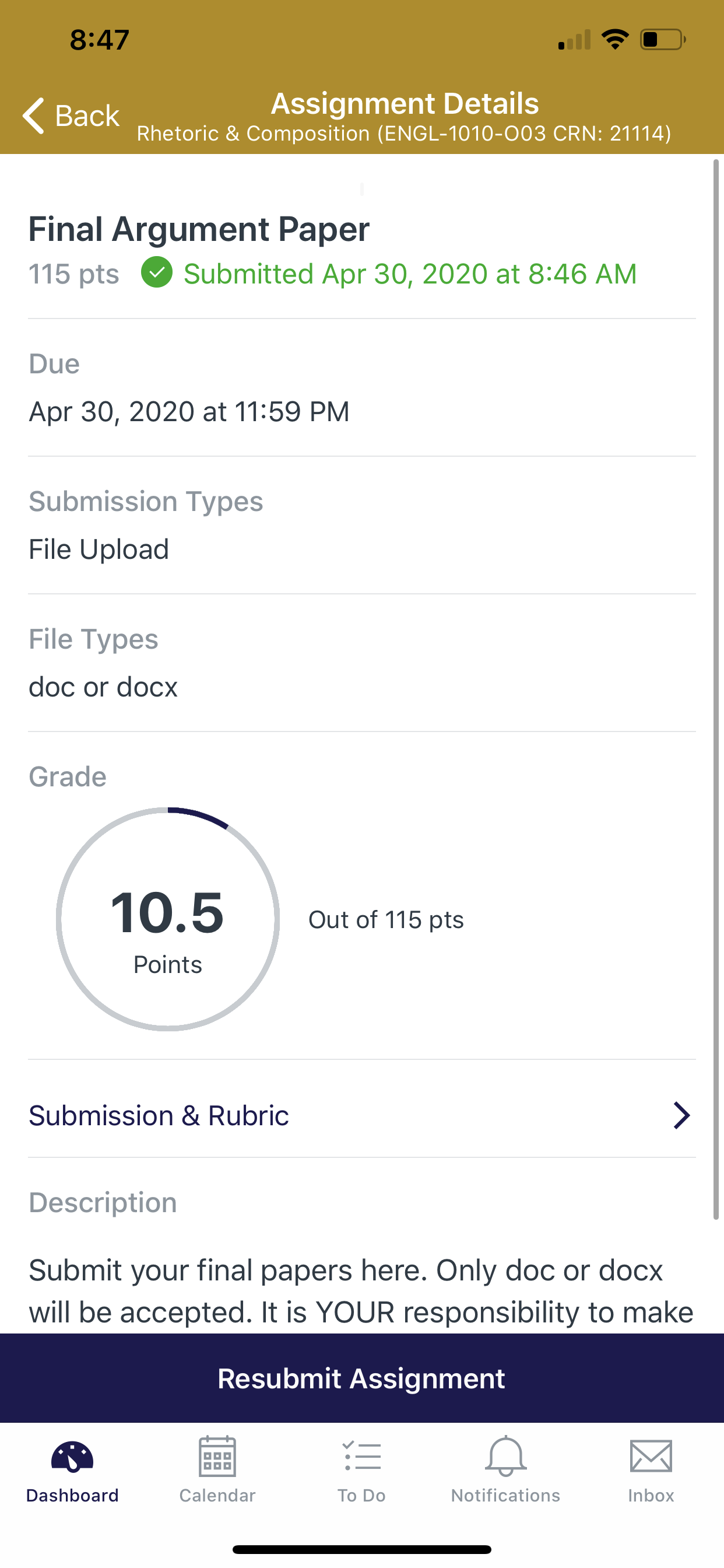Image resolution: width=724 pixels, height=1568 pixels.
Task: Open the Submission & Rubric row
Action: point(362,1115)
